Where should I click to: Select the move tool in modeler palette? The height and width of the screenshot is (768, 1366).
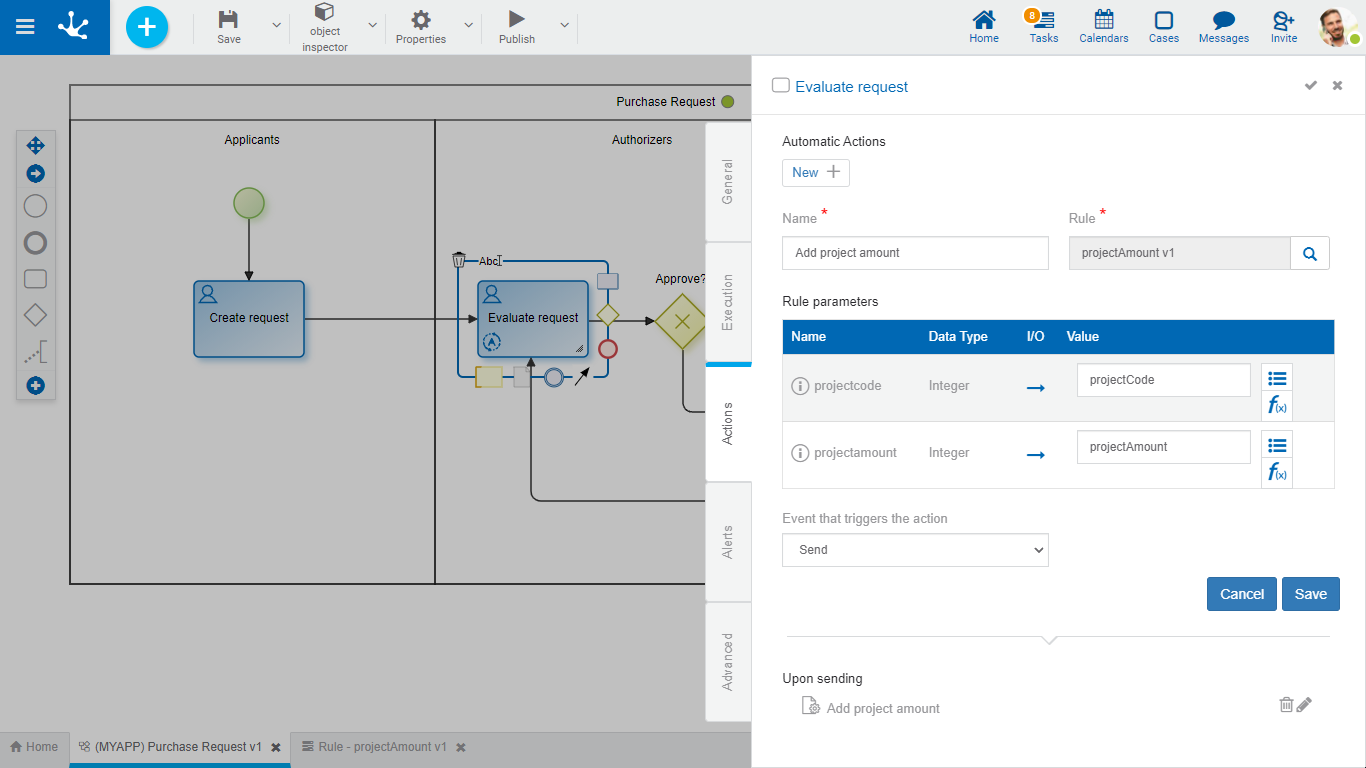pos(35,145)
